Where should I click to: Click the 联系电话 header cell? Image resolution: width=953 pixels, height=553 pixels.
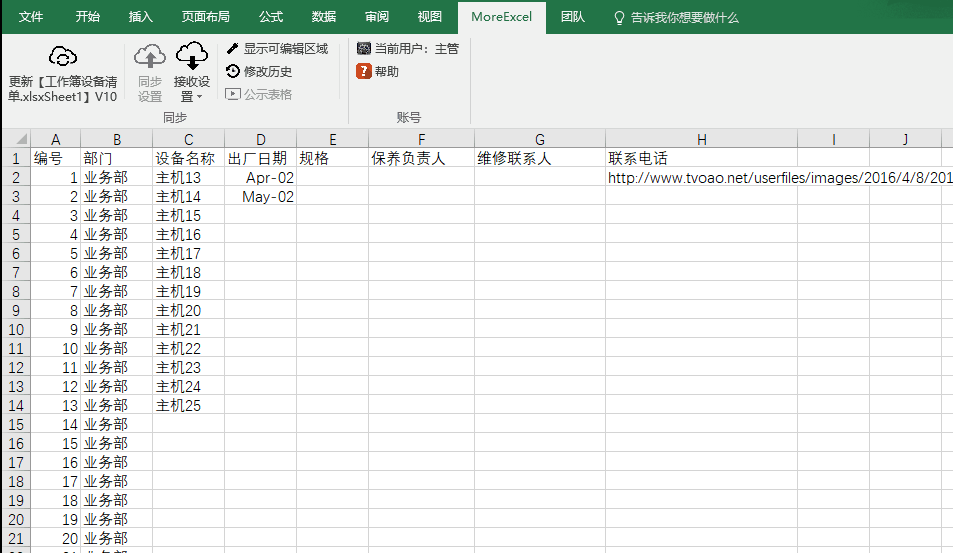point(701,158)
